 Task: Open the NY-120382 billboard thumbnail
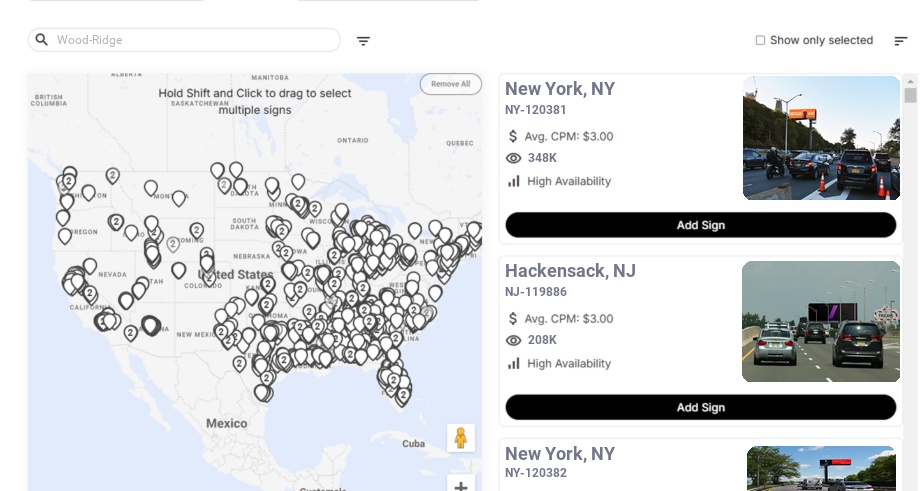coord(821,468)
